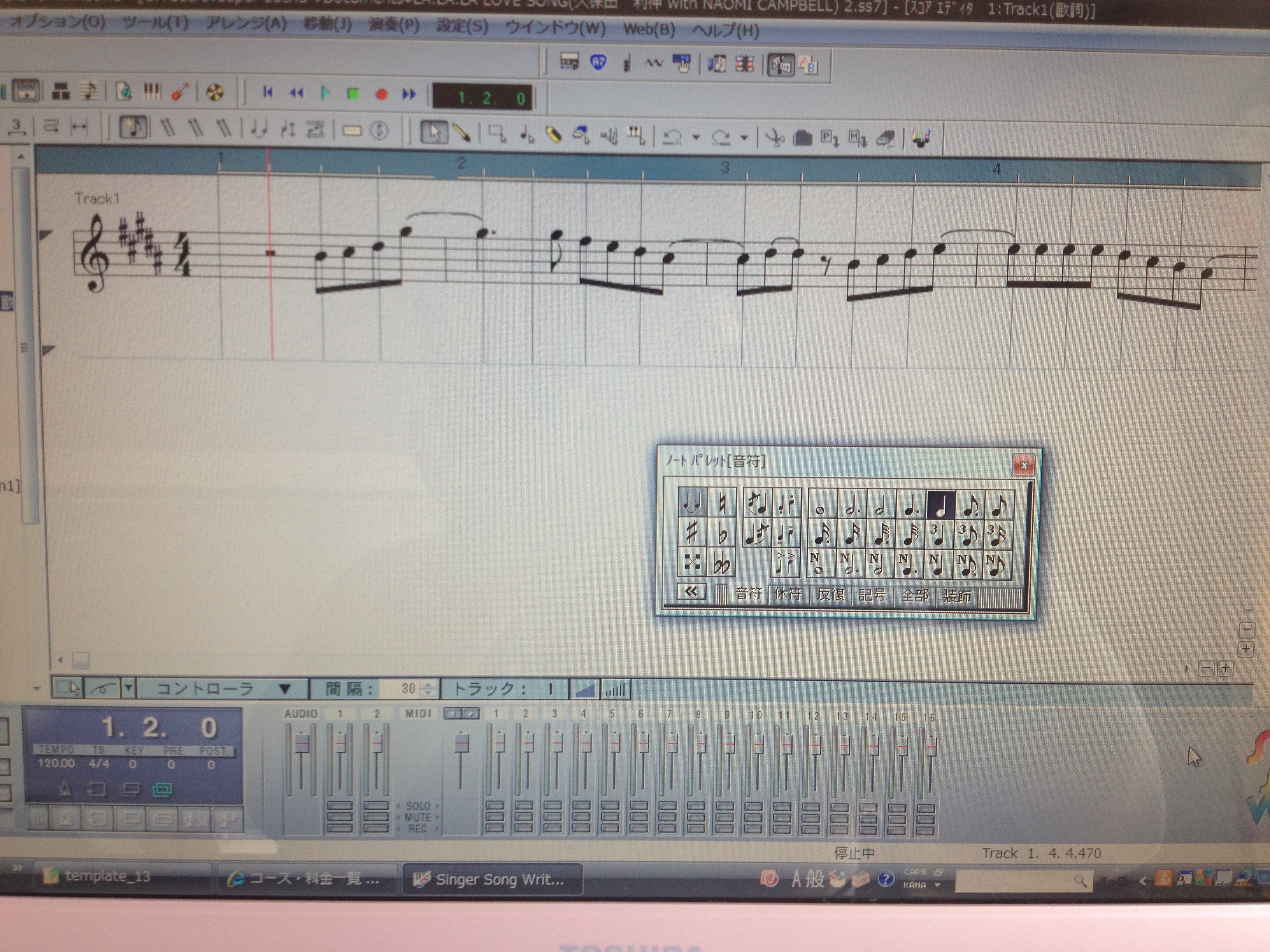Image resolution: width=1270 pixels, height=952 pixels.
Task: Adjust the MIDI master volume fader
Action: coord(461,743)
